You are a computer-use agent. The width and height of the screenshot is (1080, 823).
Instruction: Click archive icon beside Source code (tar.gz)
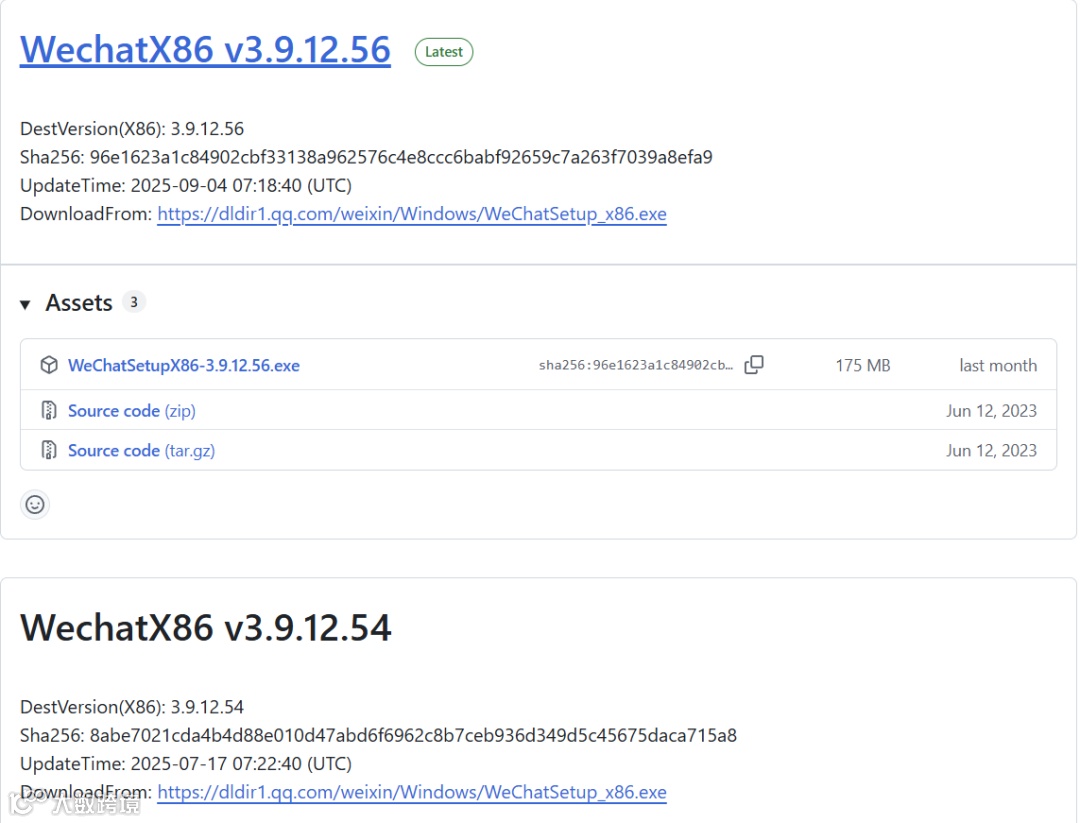(49, 450)
